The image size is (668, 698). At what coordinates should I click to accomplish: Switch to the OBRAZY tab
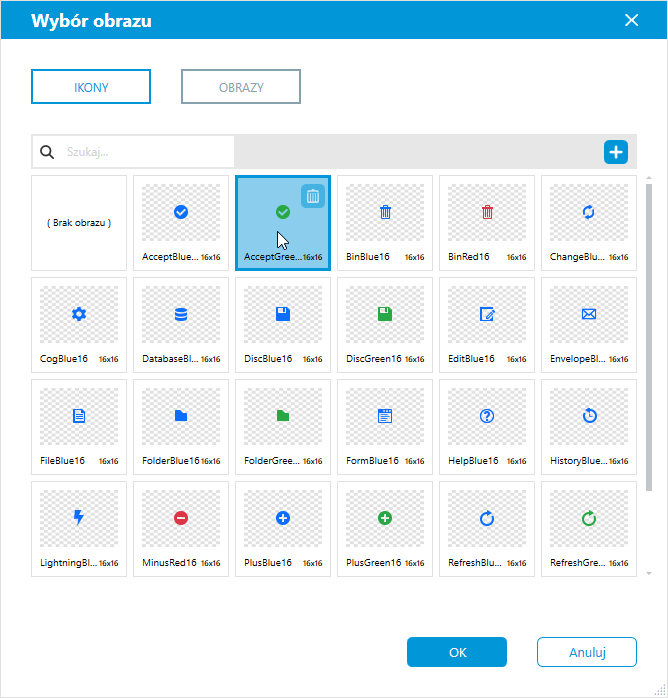(x=241, y=87)
